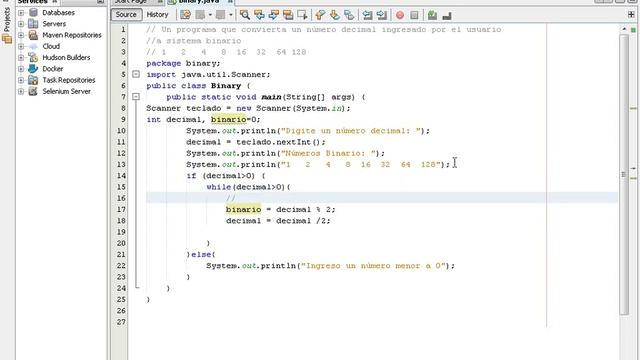Select Maven Repositories in Services tree
Image resolution: width=640 pixels, height=360 pixels.
[72, 35]
